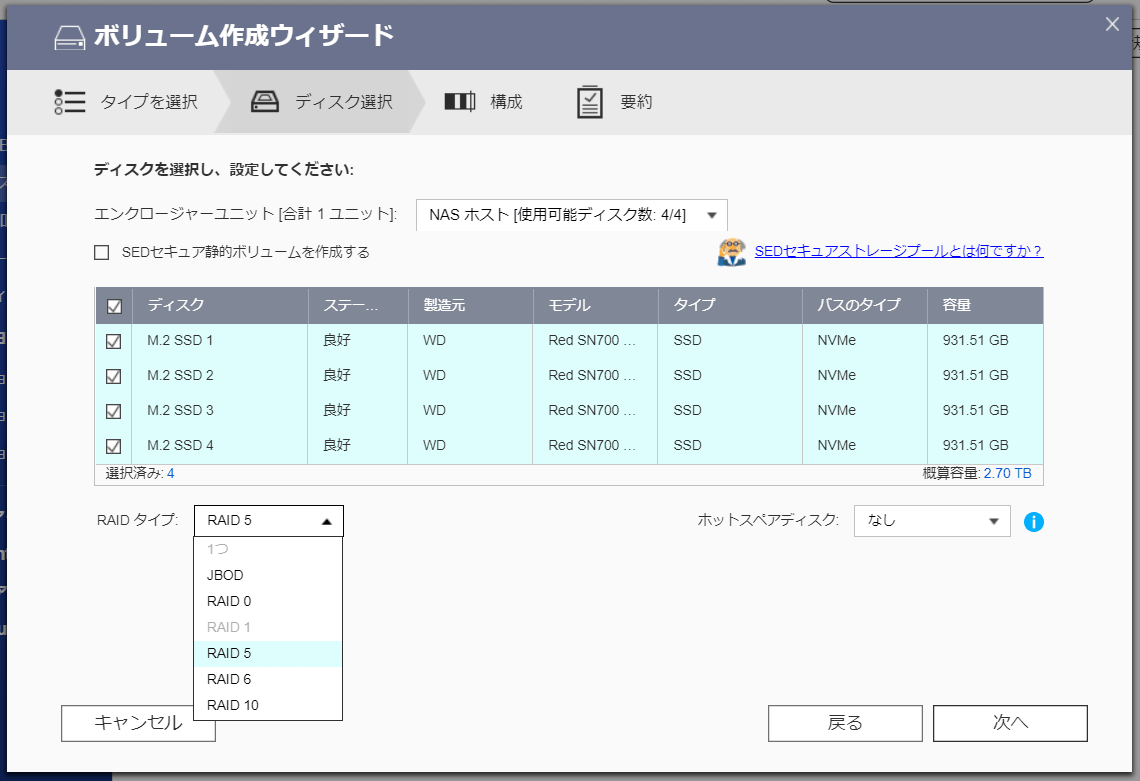Image resolution: width=1140 pixels, height=781 pixels.
Task: Click the 要約 step clipboard icon
Action: pyautogui.click(x=590, y=102)
